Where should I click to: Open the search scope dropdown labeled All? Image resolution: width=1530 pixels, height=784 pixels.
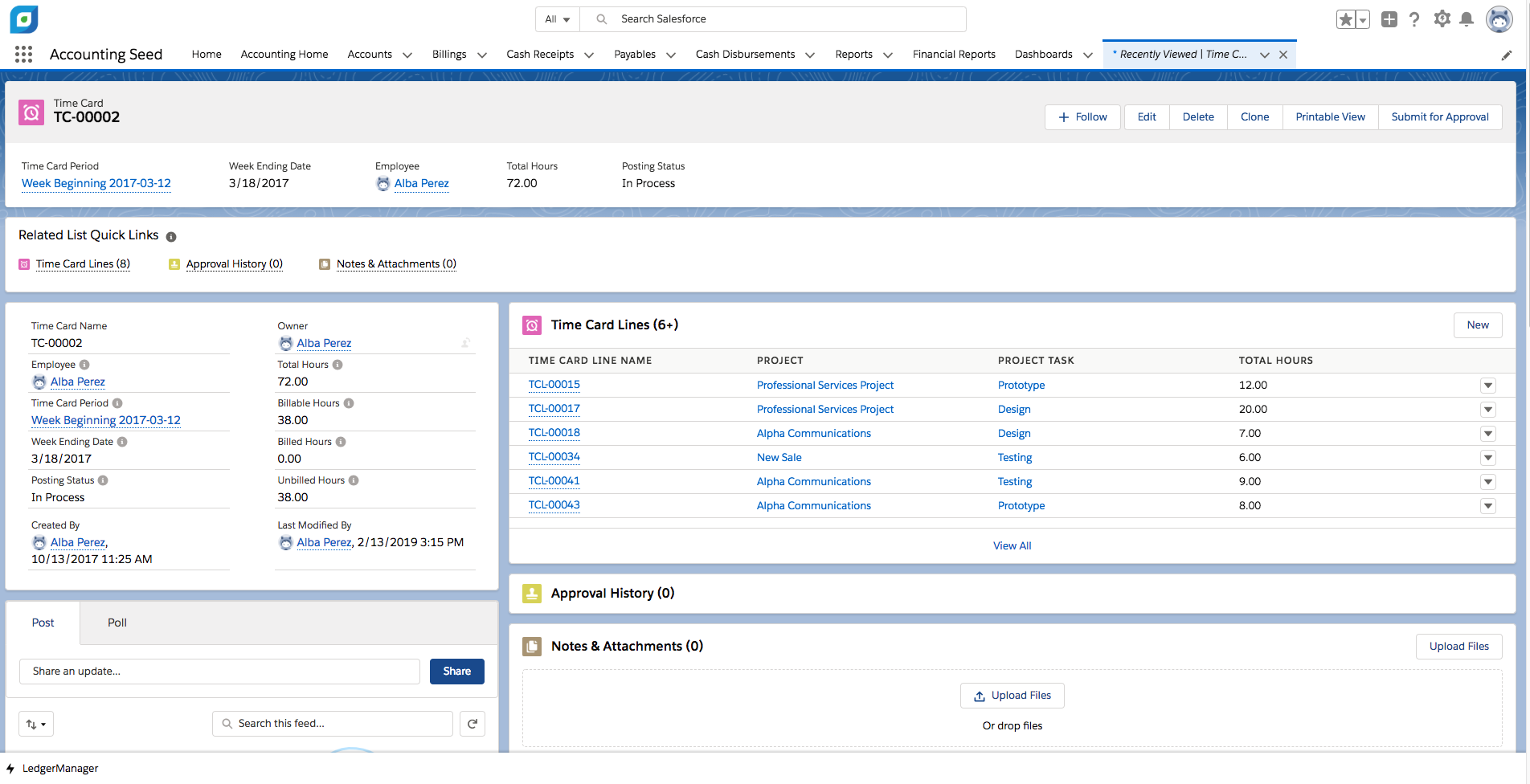pyautogui.click(x=556, y=18)
